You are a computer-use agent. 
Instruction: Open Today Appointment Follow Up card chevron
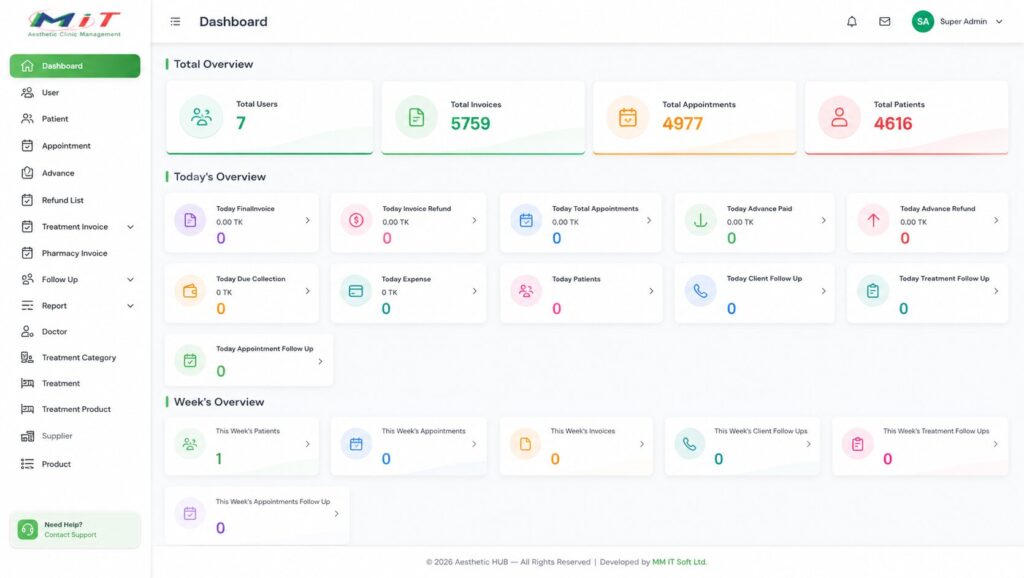click(x=320, y=361)
